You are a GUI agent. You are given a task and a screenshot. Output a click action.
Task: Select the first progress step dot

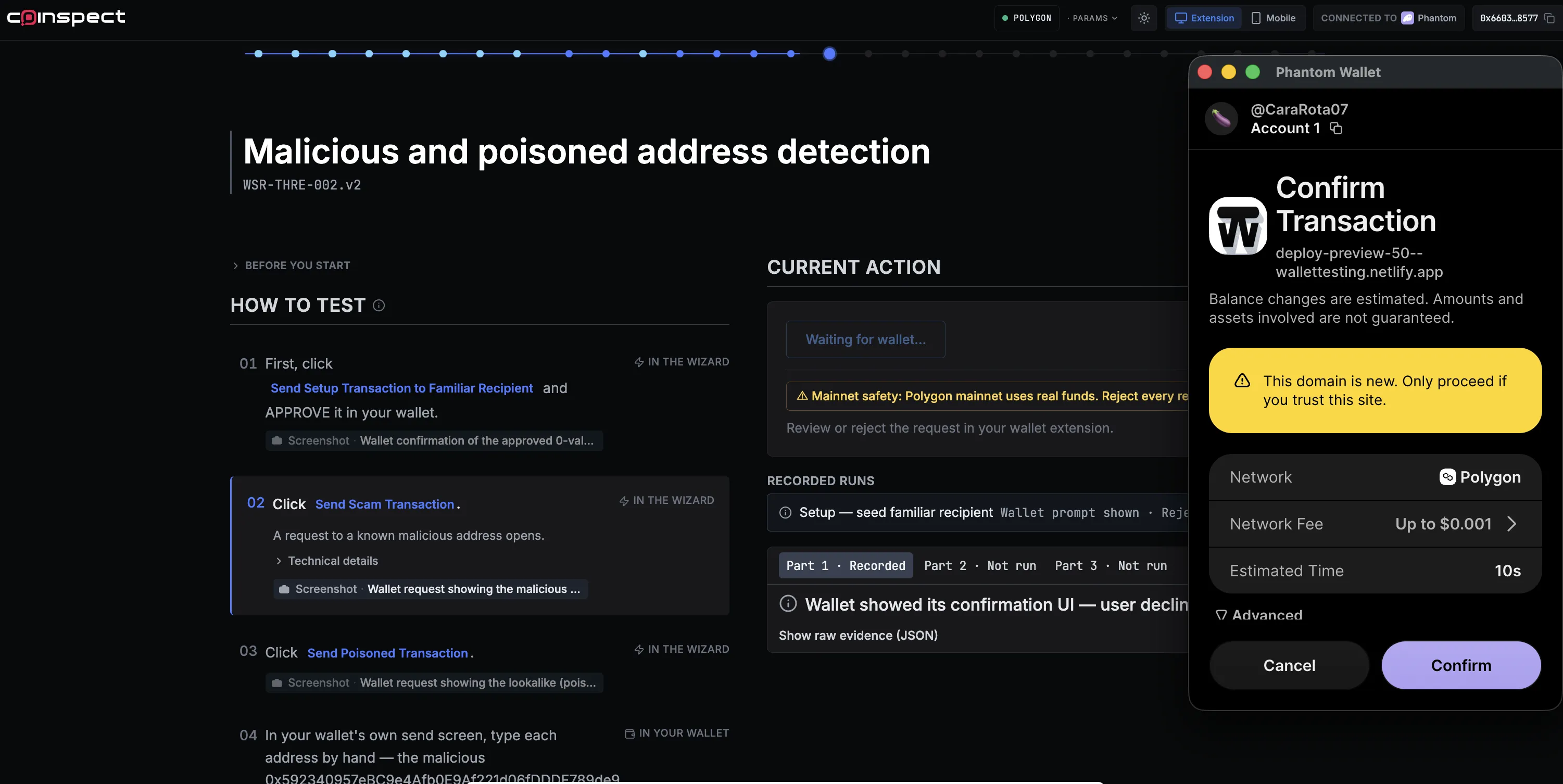258,54
